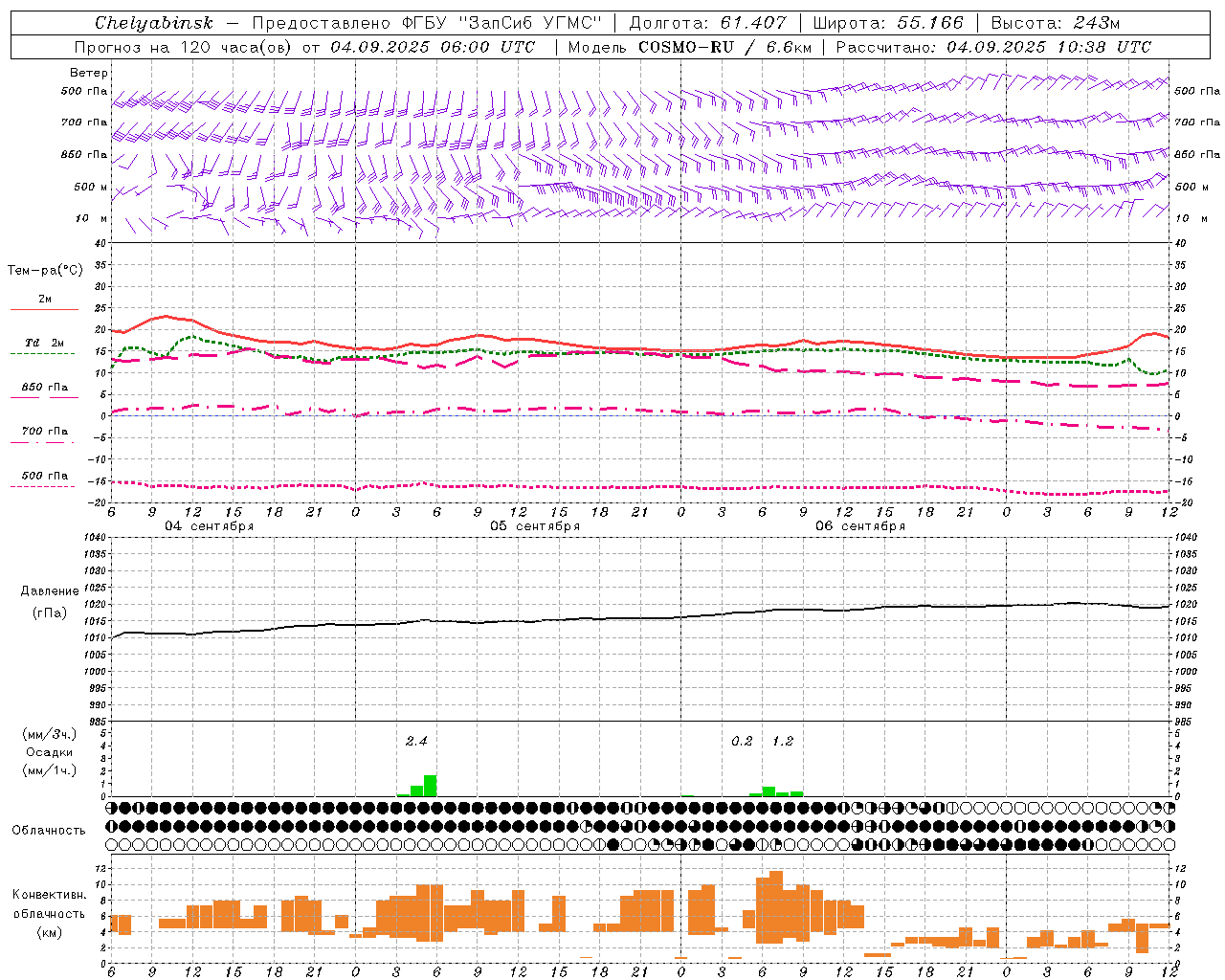Image resolution: width=1225 pixels, height=980 pixels.
Task: Click the tallest green precipitation bar of 05 сентября
Action: 431,786
